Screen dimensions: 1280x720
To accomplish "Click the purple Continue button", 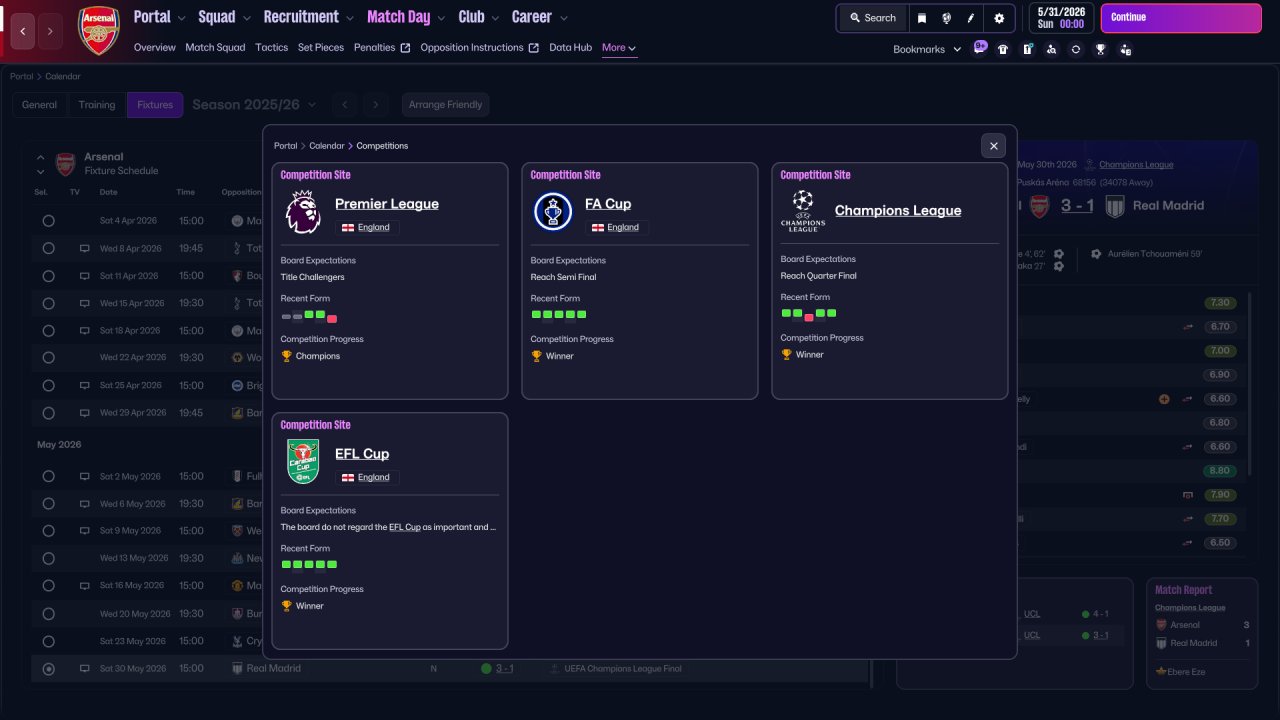I will point(1181,18).
